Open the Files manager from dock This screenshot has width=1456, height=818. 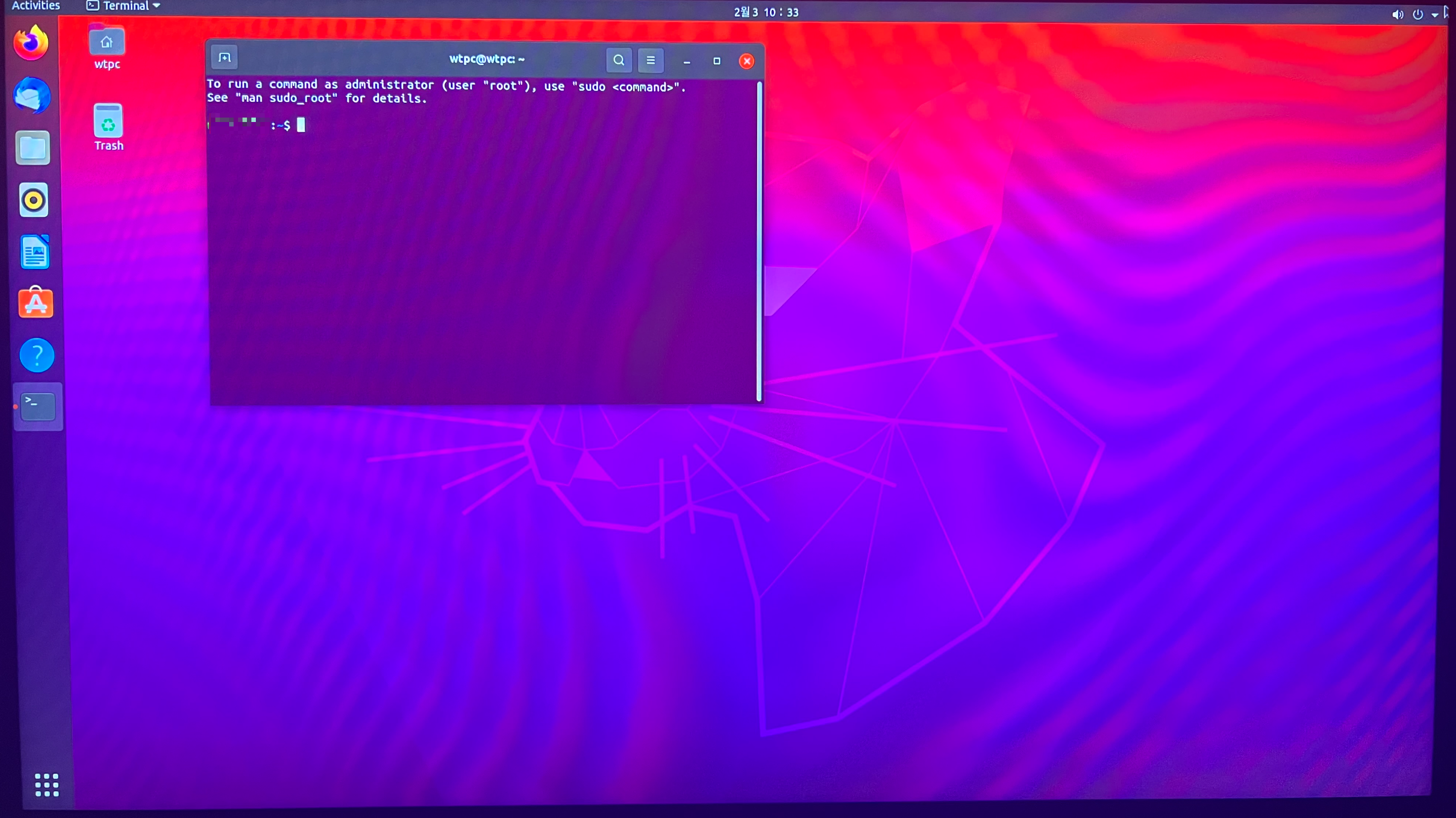coord(33,148)
